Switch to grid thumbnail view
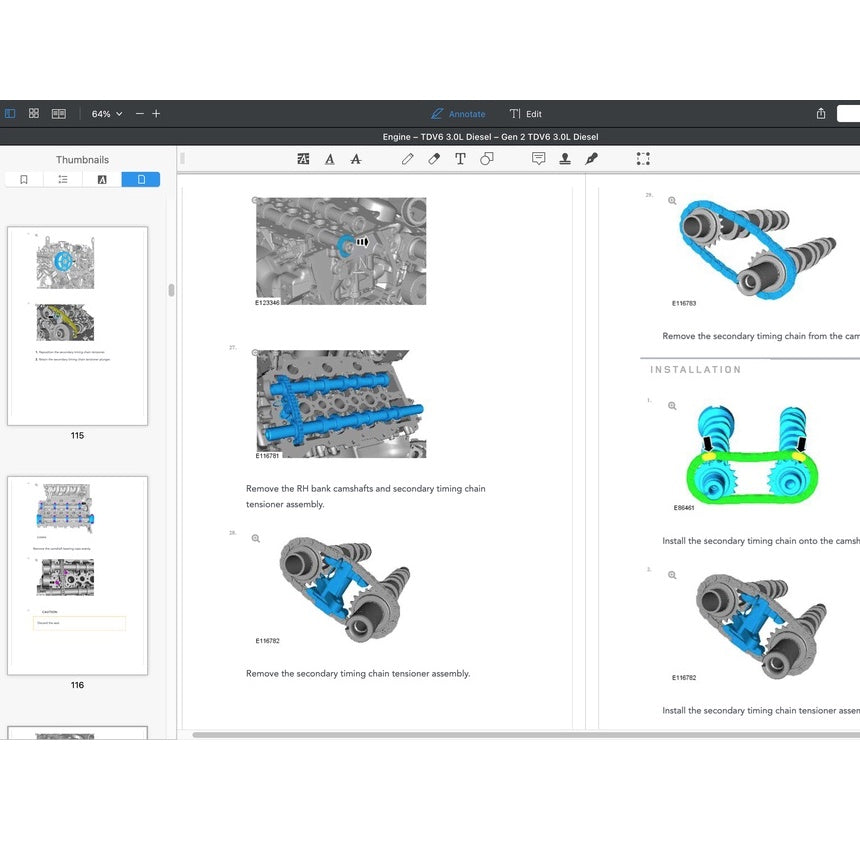This screenshot has height=860, width=860. (34, 114)
